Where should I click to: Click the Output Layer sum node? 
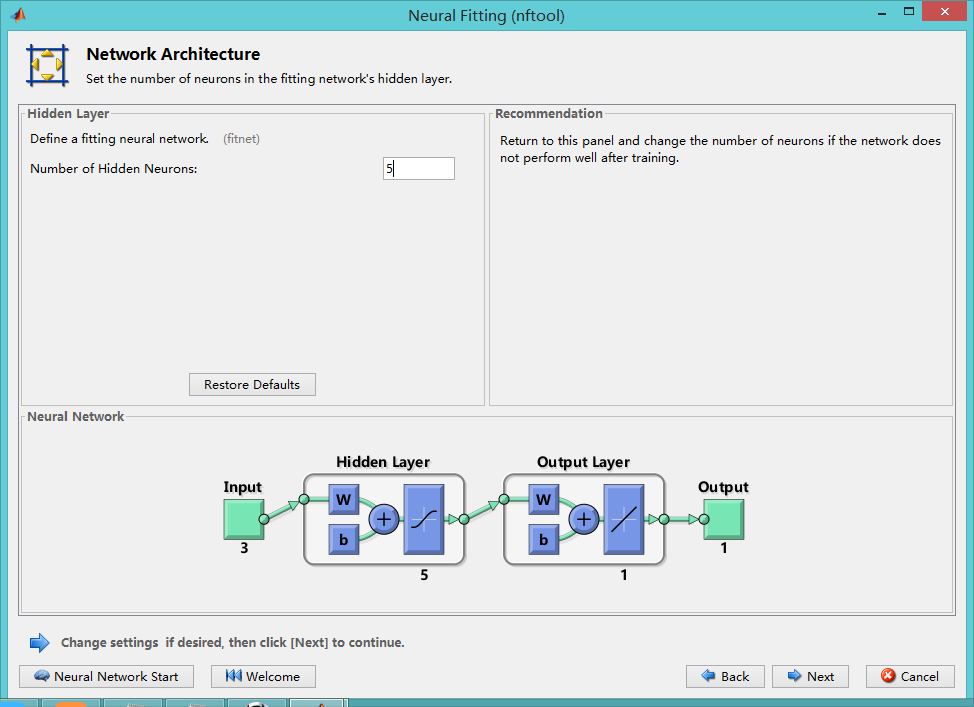pos(584,519)
